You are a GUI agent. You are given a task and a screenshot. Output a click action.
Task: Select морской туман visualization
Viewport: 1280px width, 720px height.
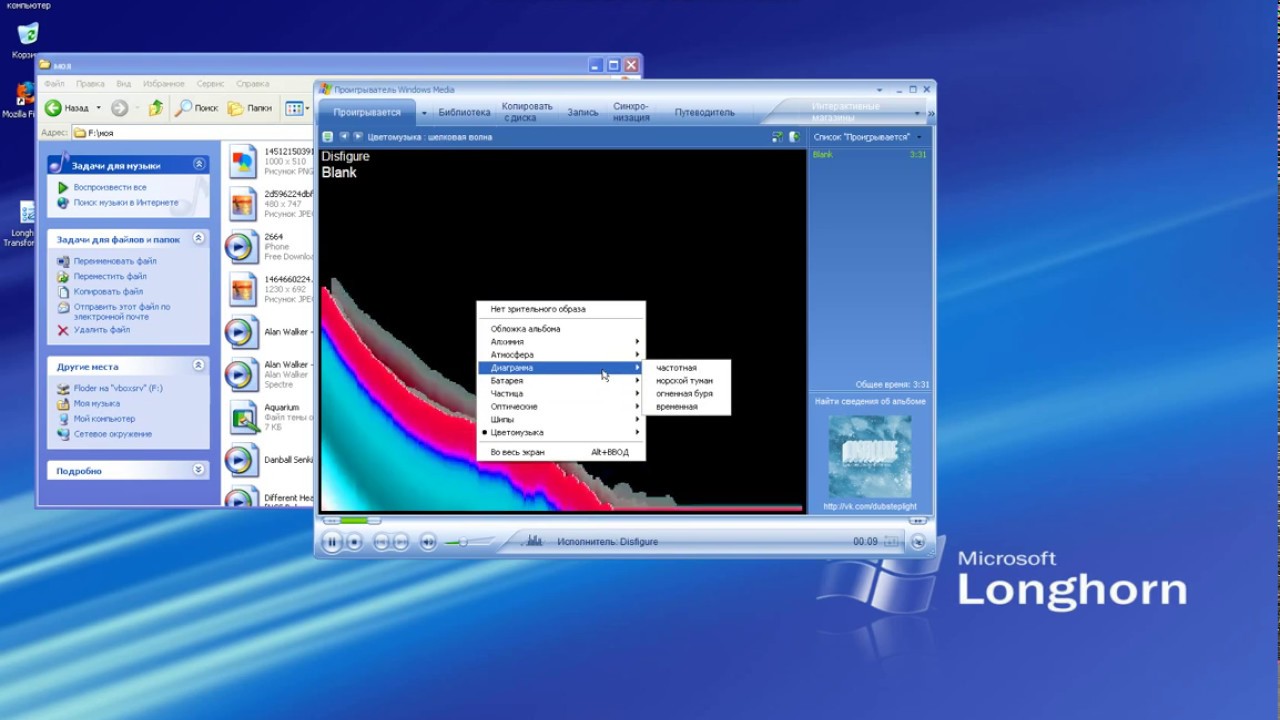(687, 381)
